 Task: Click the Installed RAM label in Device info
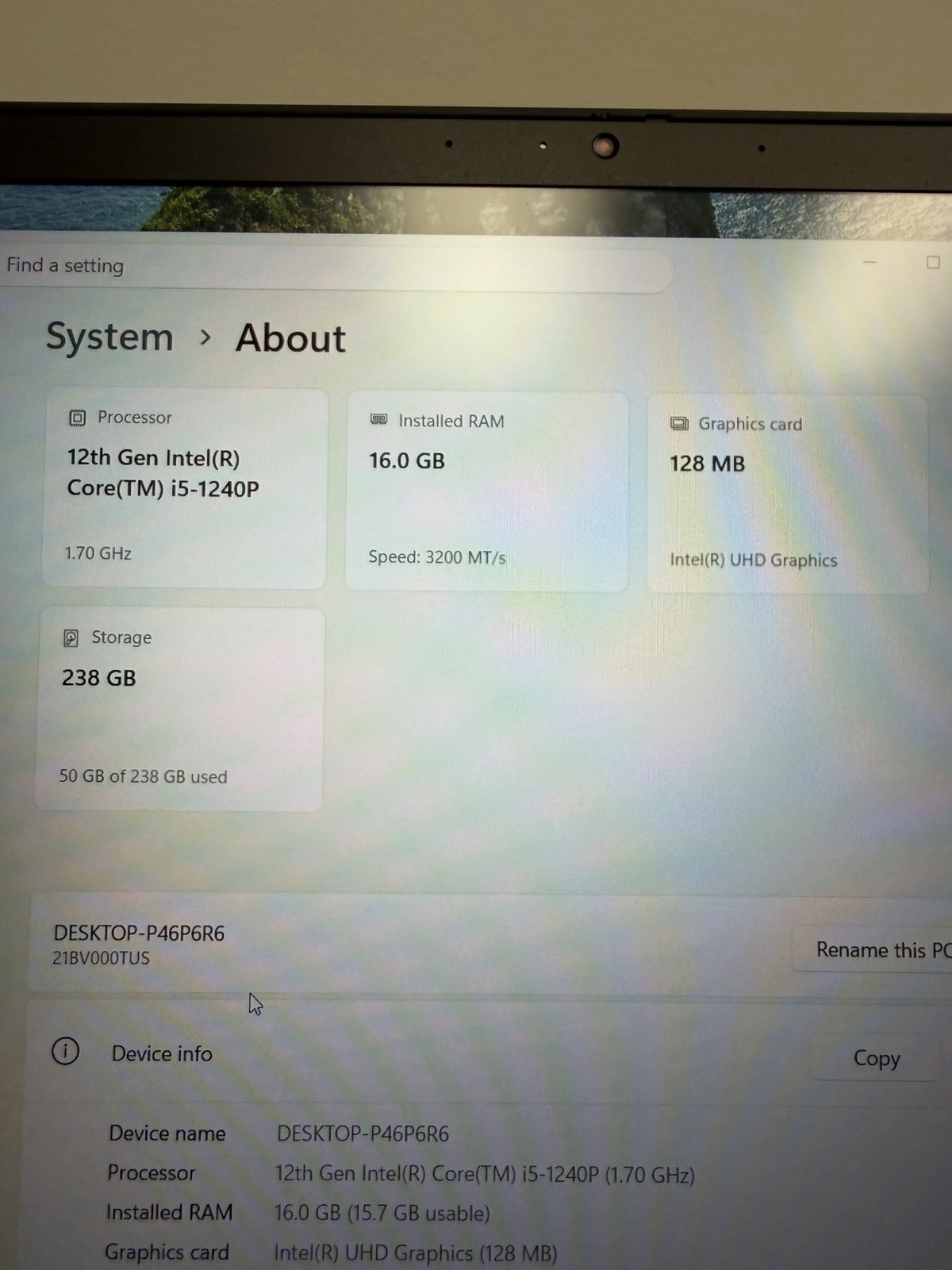(x=169, y=1212)
